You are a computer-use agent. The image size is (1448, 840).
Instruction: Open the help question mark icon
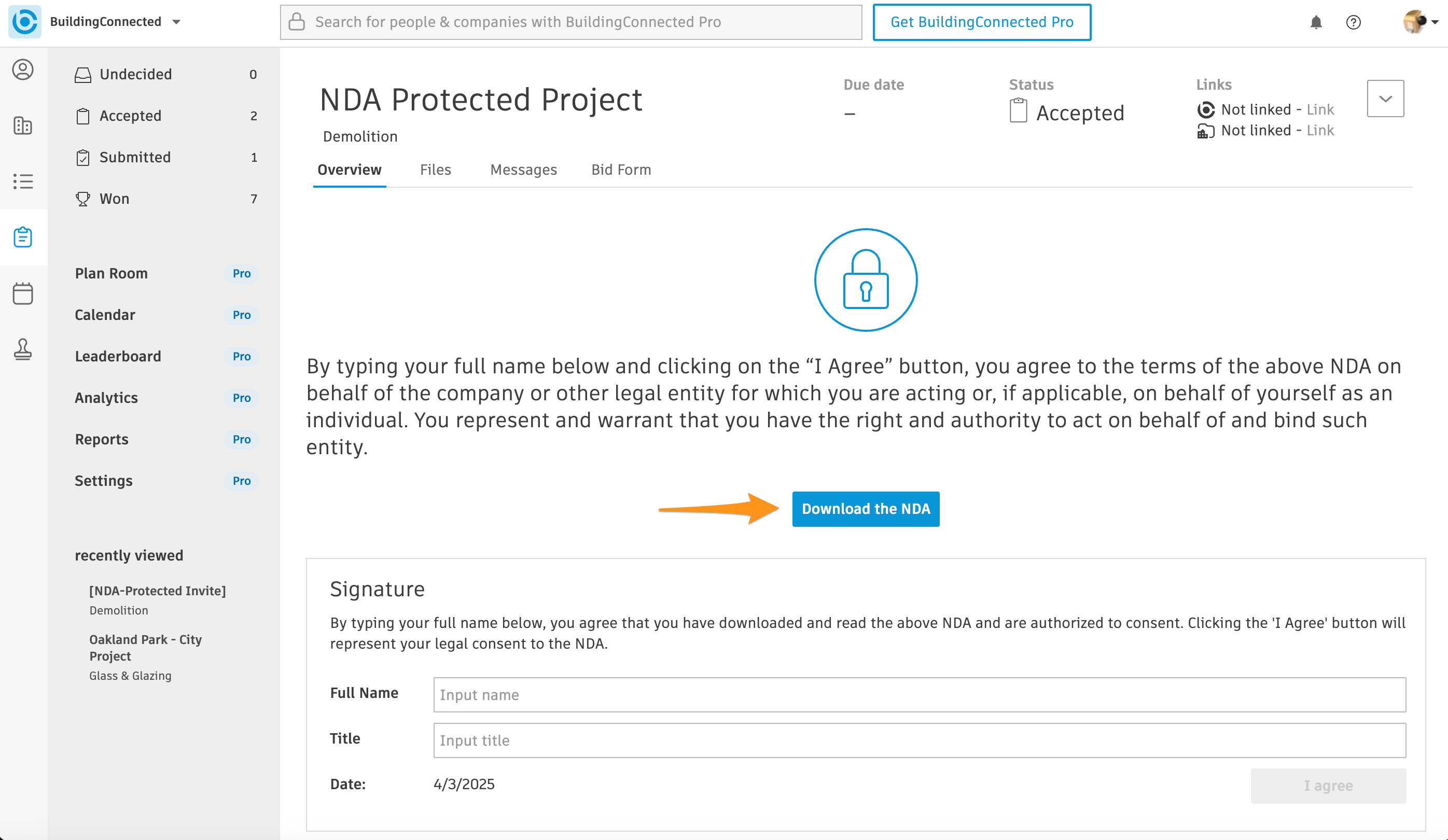(x=1353, y=22)
